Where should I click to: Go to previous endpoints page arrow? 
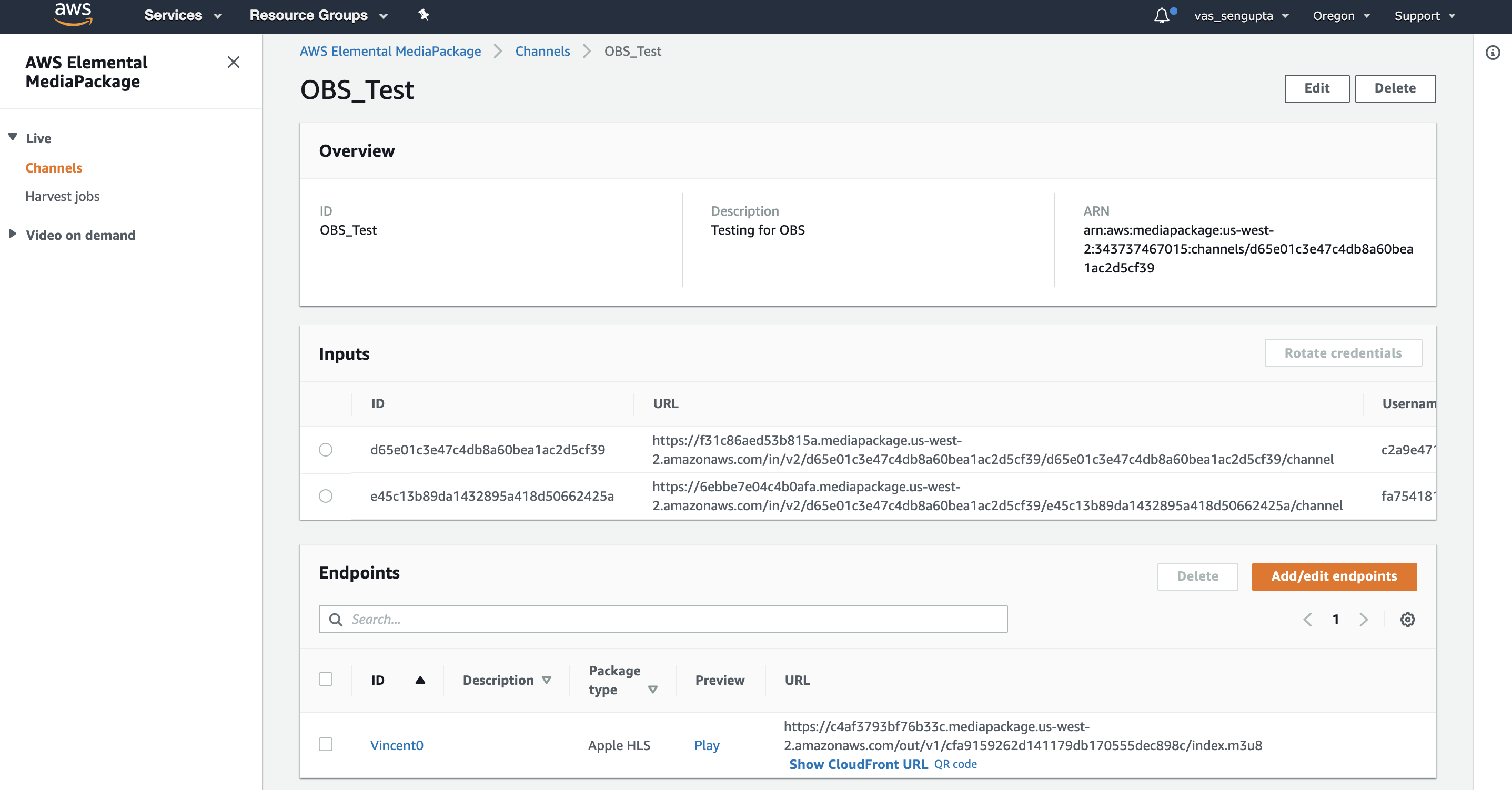click(1308, 619)
